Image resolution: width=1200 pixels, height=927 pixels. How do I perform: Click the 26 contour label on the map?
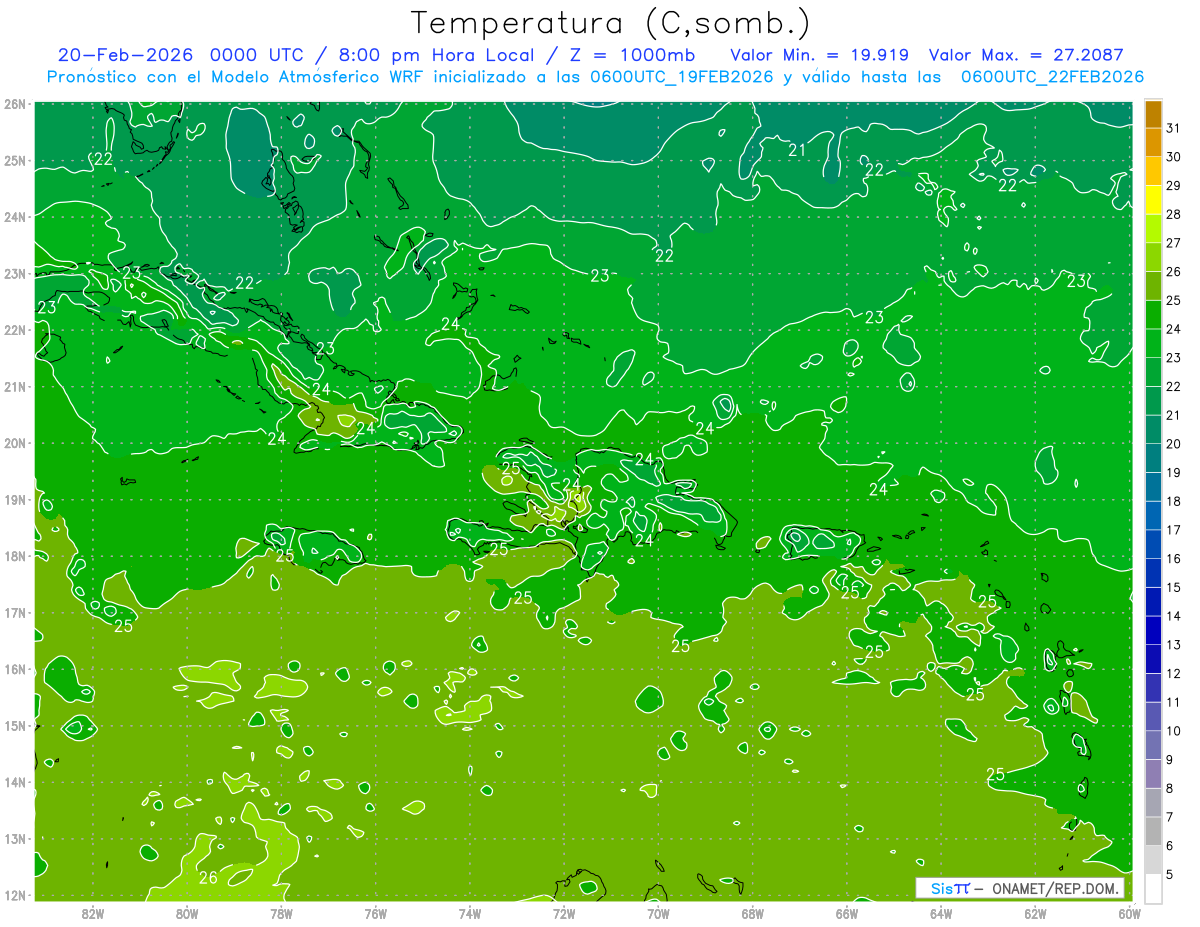(x=208, y=878)
